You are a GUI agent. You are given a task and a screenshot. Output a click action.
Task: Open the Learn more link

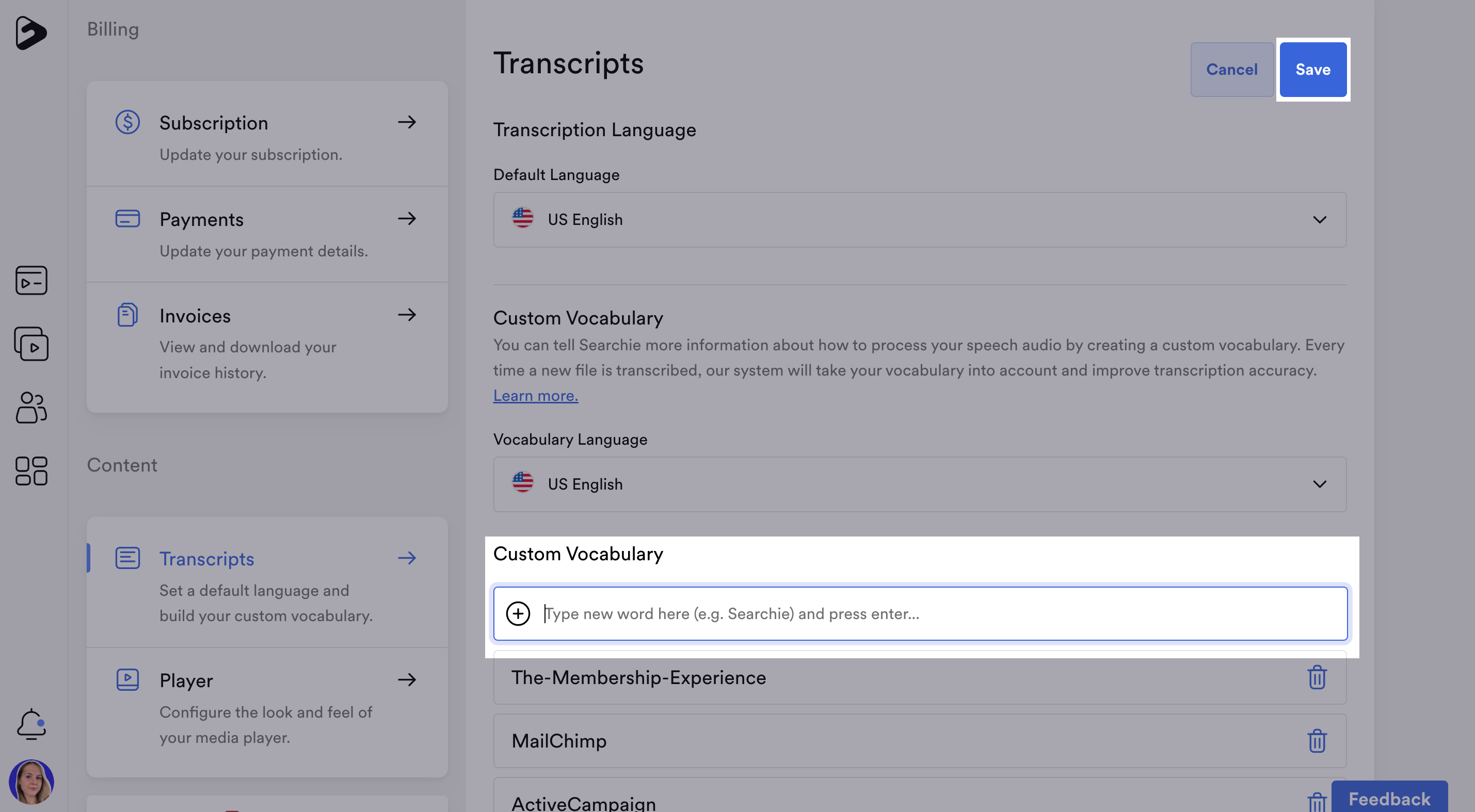coord(536,395)
